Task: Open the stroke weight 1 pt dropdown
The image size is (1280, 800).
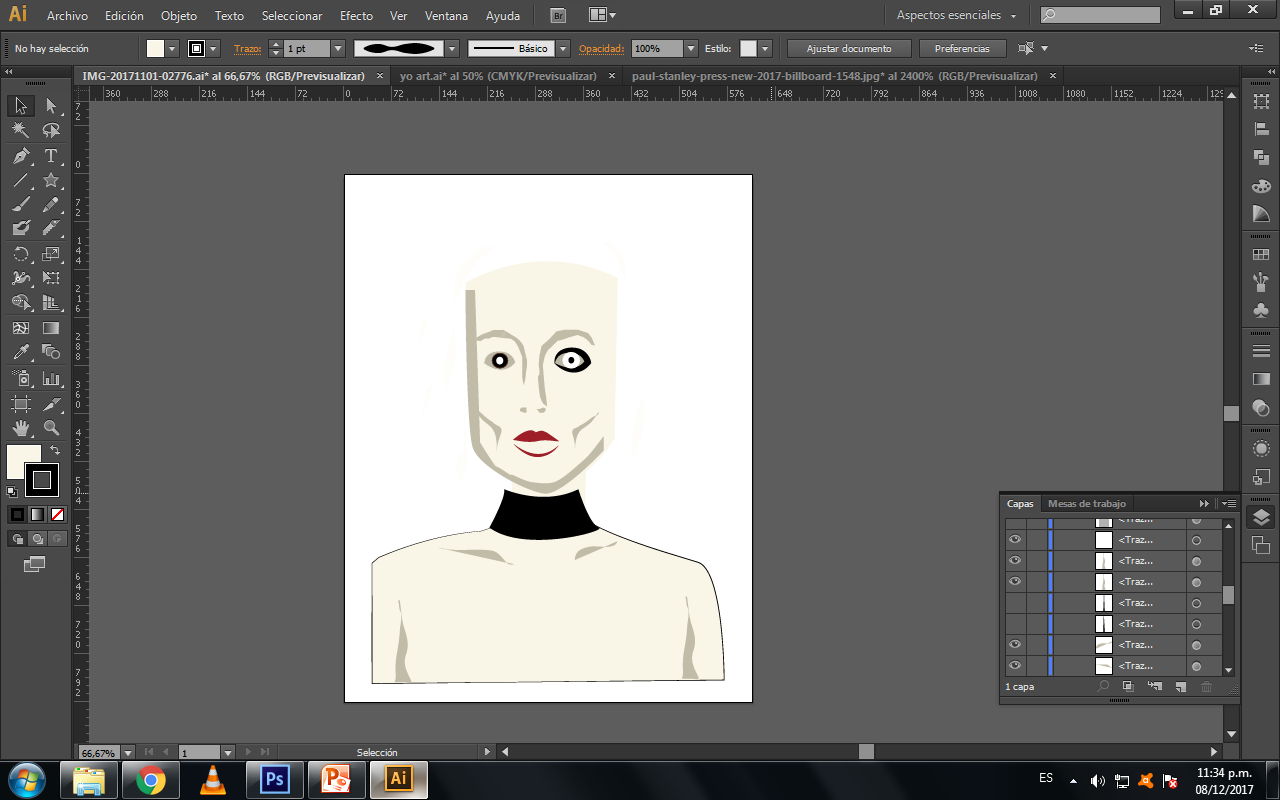Action: click(x=337, y=48)
